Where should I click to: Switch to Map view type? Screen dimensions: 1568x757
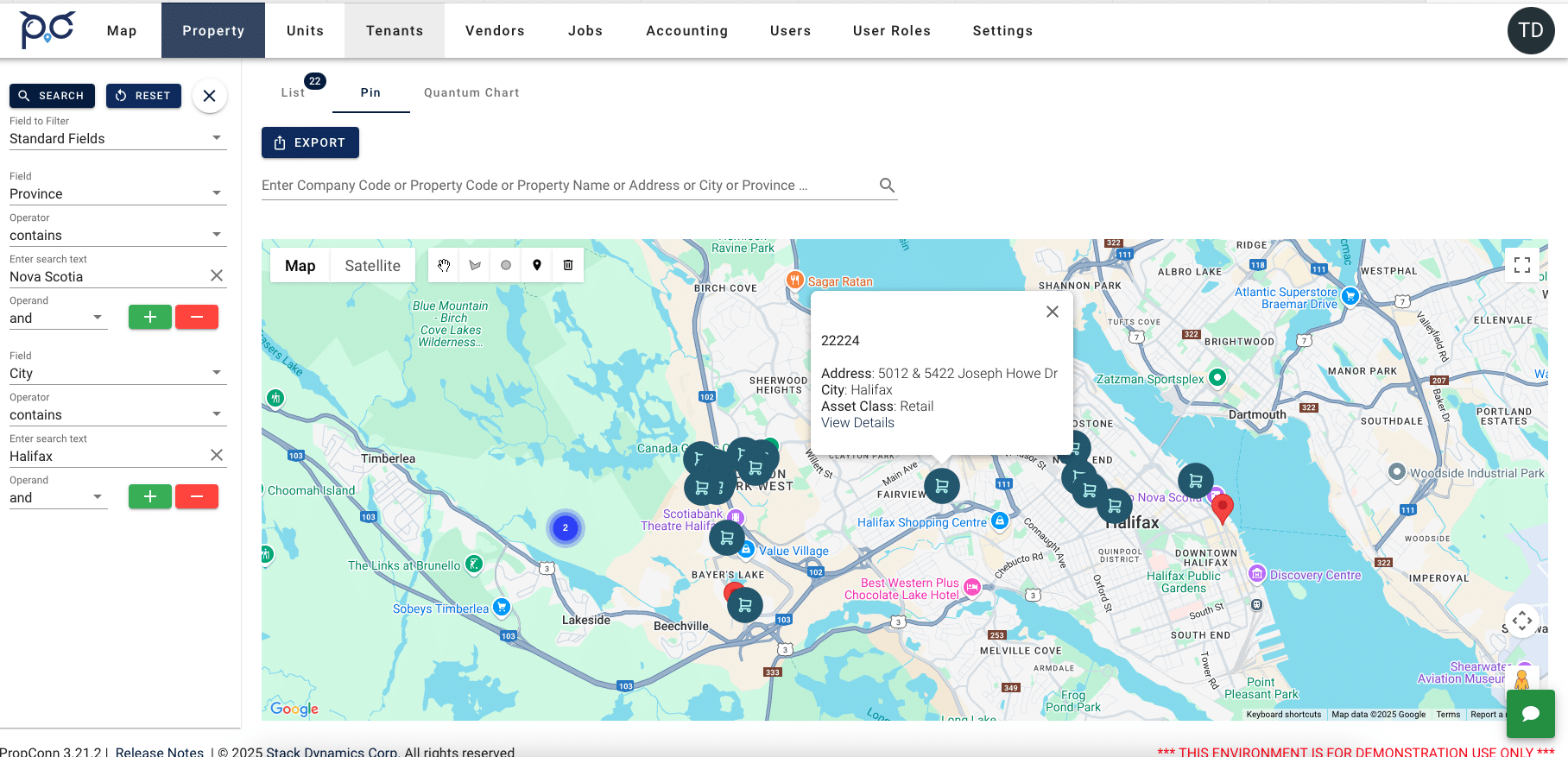point(300,266)
